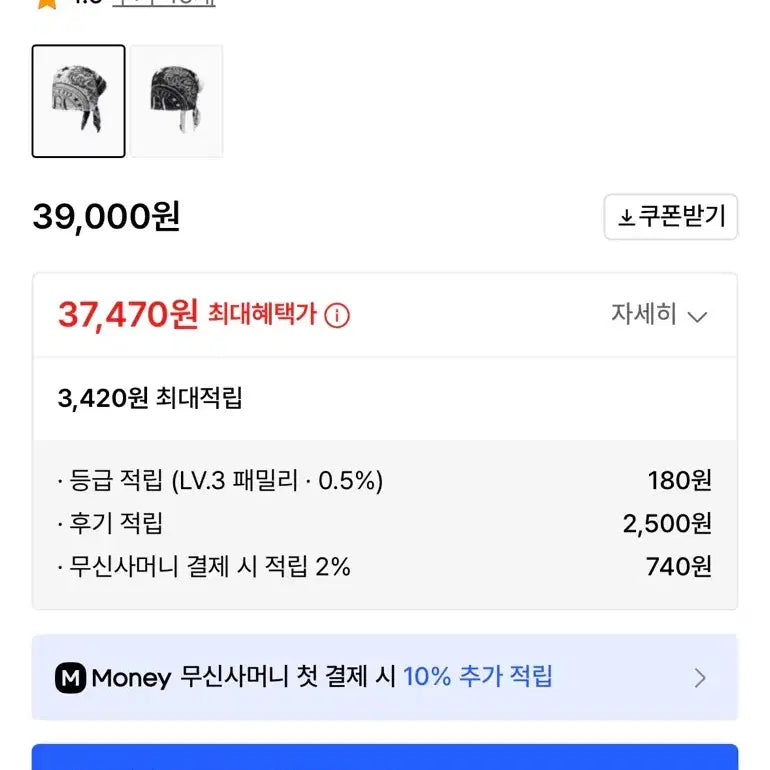The height and width of the screenshot is (770, 770).
Task: Click the red 최대혜택가 label
Action: click(x=262, y=315)
